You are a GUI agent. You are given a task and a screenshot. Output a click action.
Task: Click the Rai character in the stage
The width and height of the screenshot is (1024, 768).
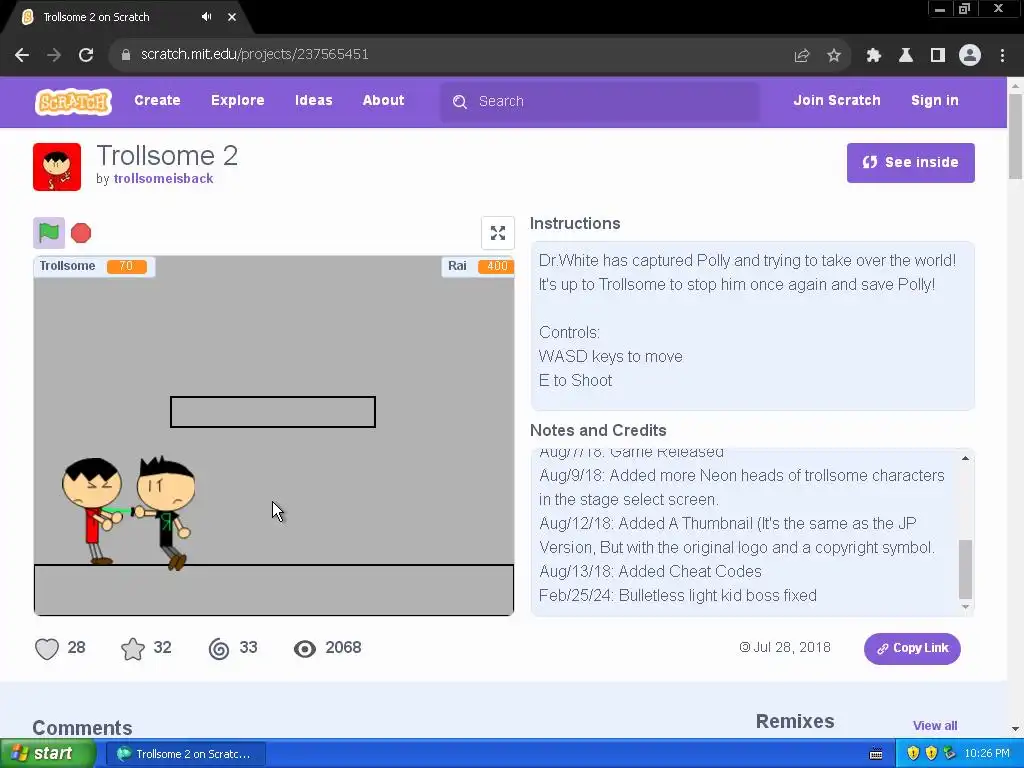point(166,513)
